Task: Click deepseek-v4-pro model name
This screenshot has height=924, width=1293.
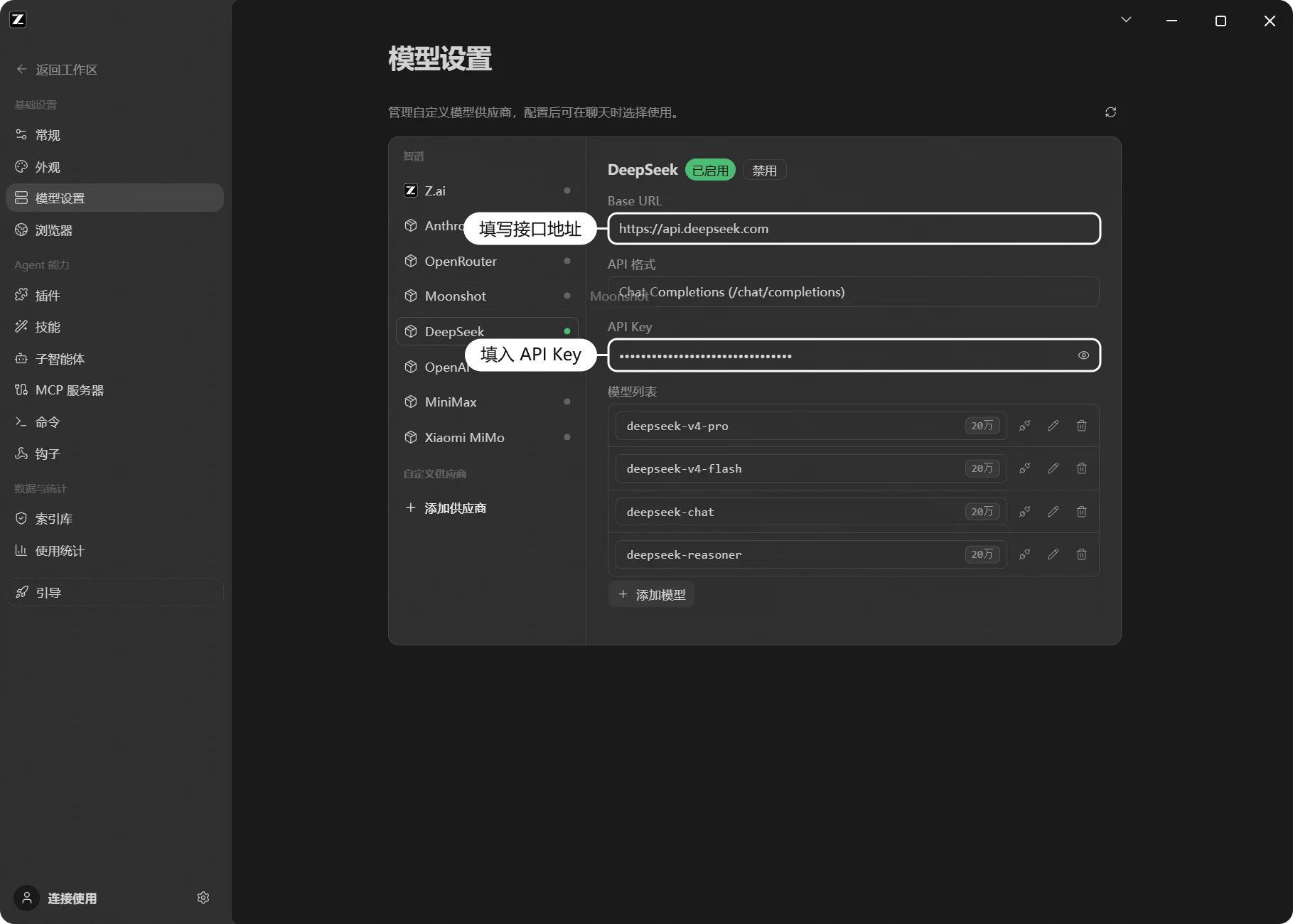Action: point(677,426)
